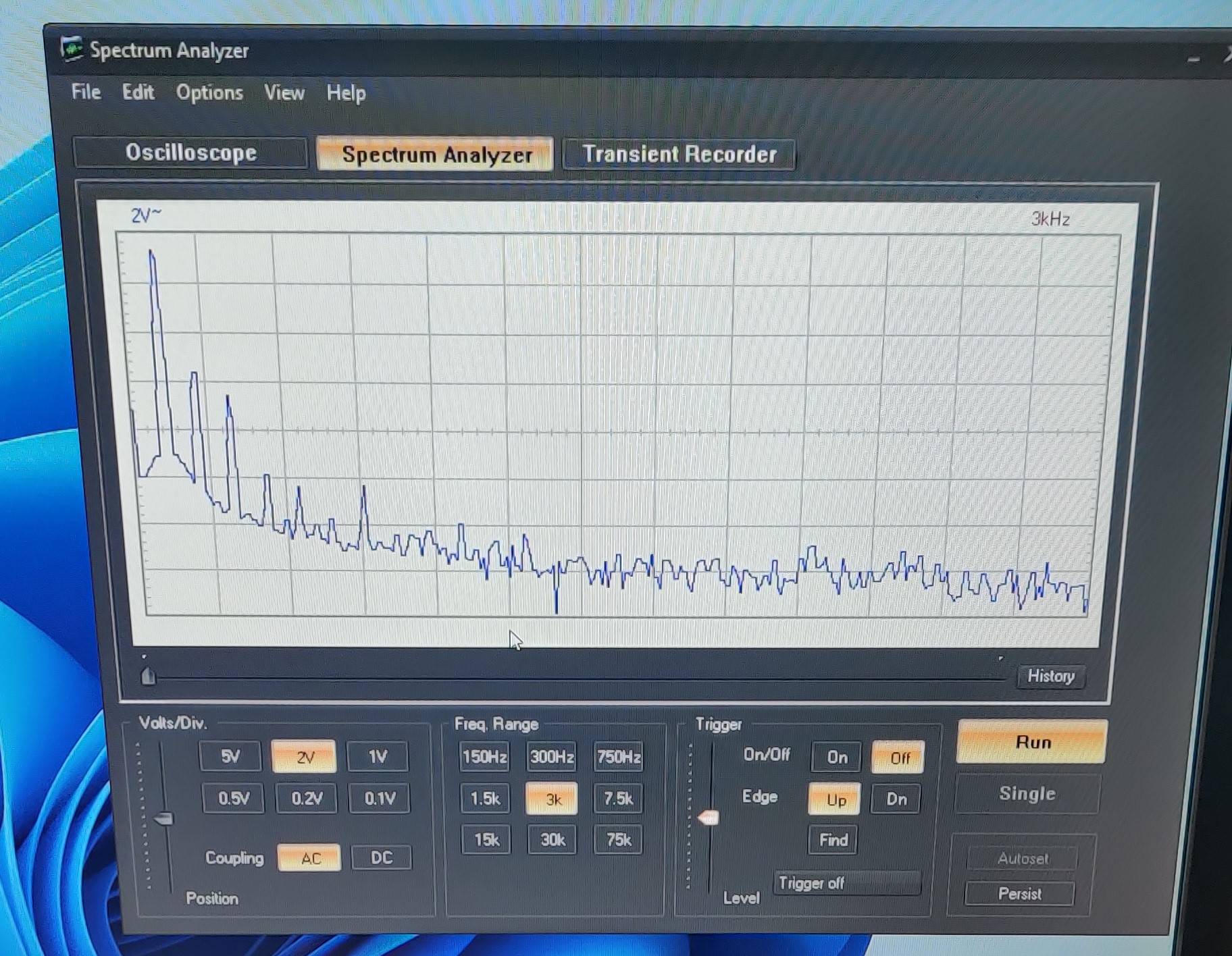Click the Single capture button
This screenshot has width=1232, height=956.
(1027, 794)
